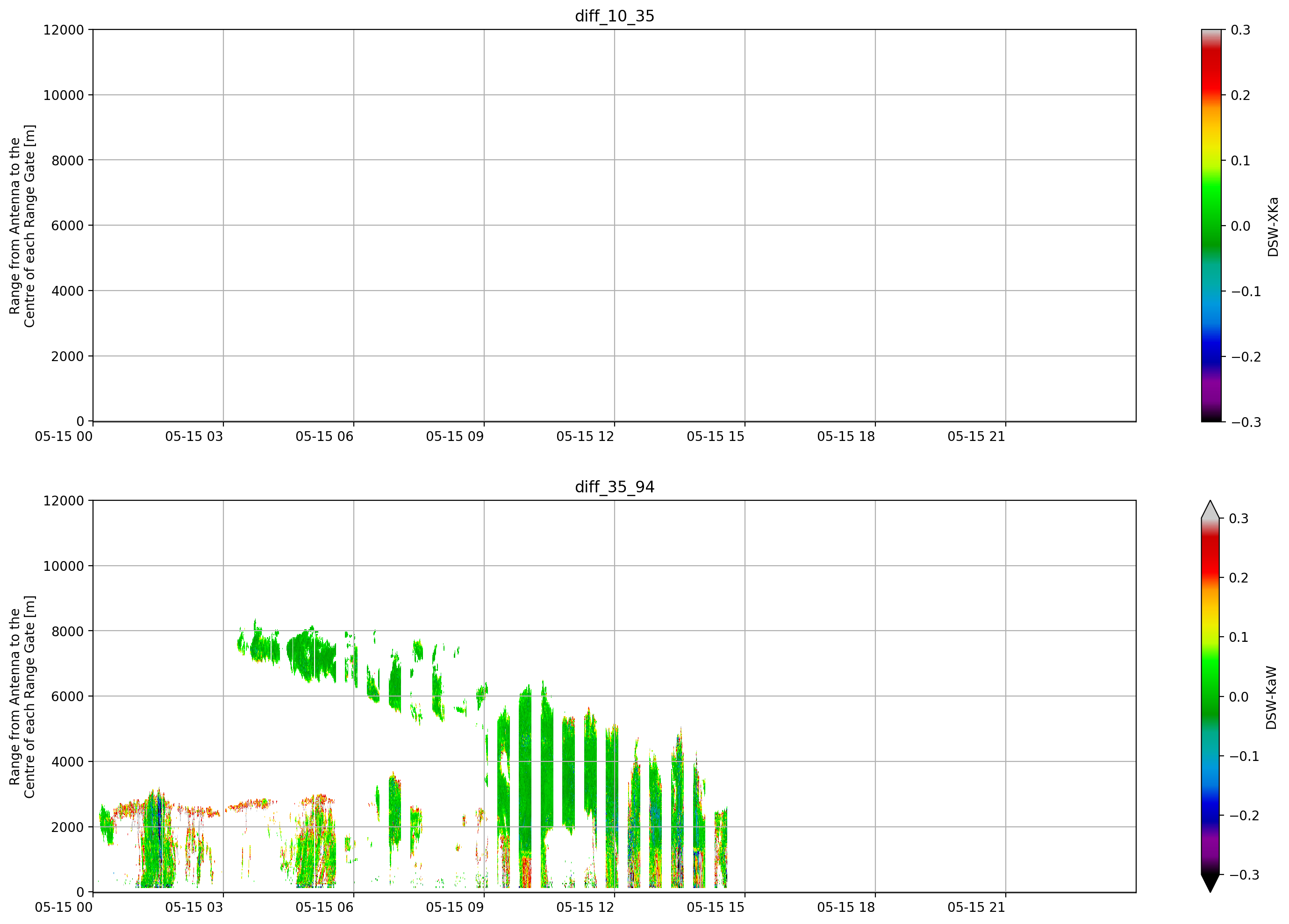Click the −0.3 tick on DSW-KaW colorbar
The width and height of the screenshot is (1289, 924).
click(x=1244, y=874)
